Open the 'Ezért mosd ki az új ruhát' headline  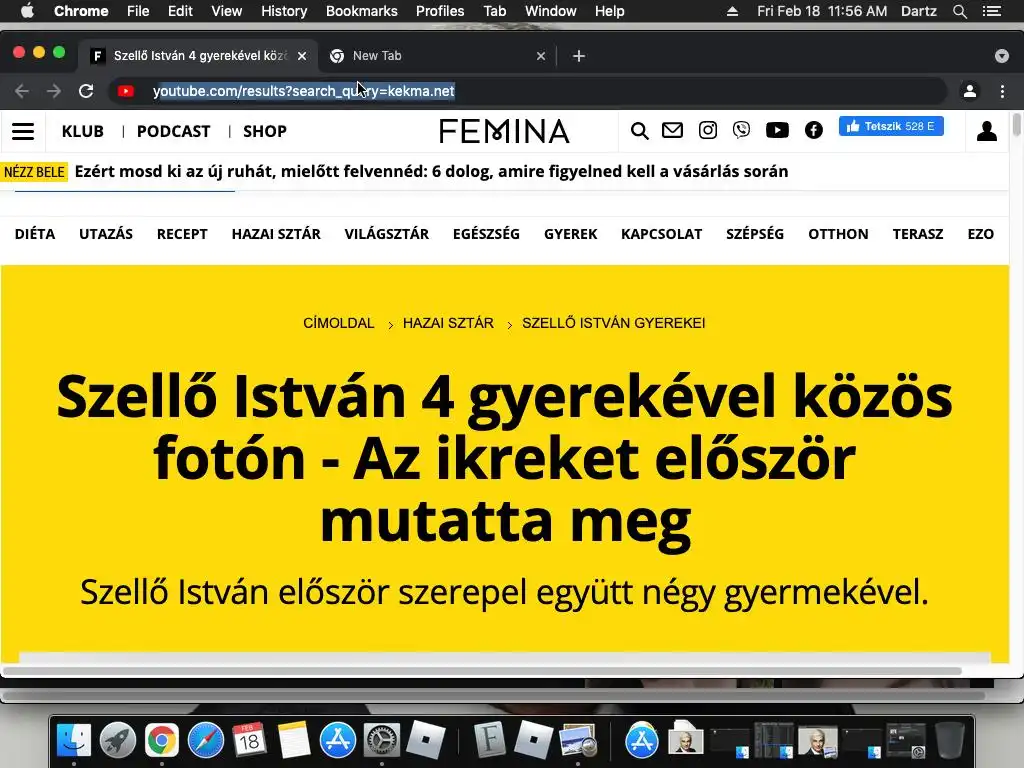point(431,171)
